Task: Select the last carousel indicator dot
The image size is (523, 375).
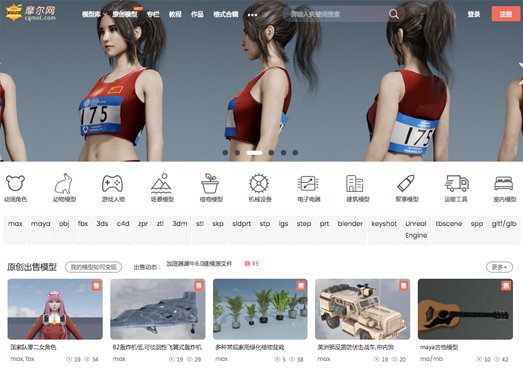Action: click(x=295, y=152)
